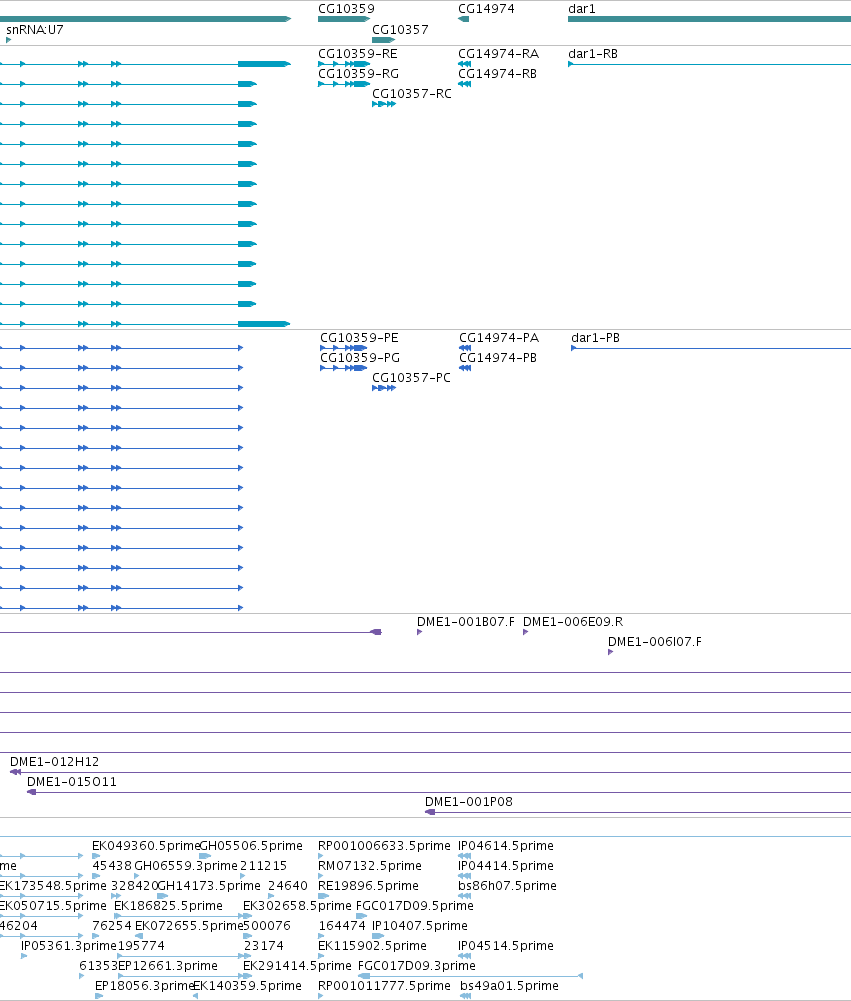Viewport: 851px width, 1001px height.
Task: Click transcript CG14974-RB
Action: (497, 74)
